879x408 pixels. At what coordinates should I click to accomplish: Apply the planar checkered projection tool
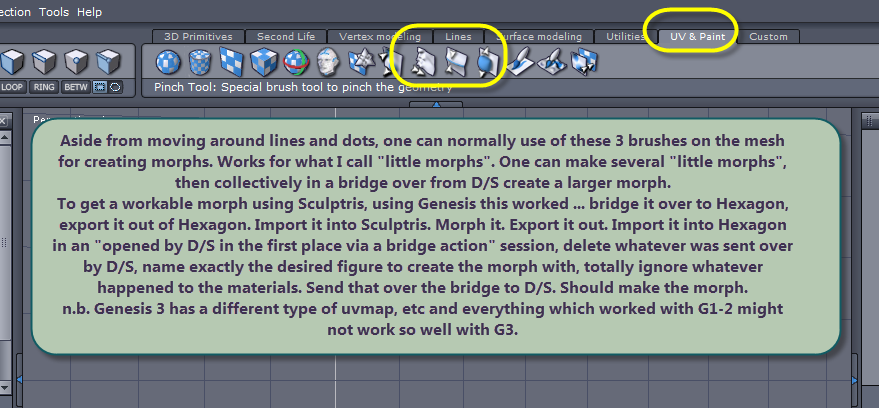(230, 61)
